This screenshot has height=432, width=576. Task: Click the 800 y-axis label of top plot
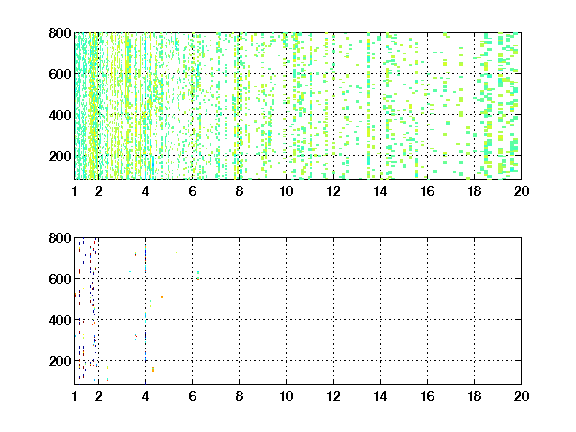pos(60,33)
